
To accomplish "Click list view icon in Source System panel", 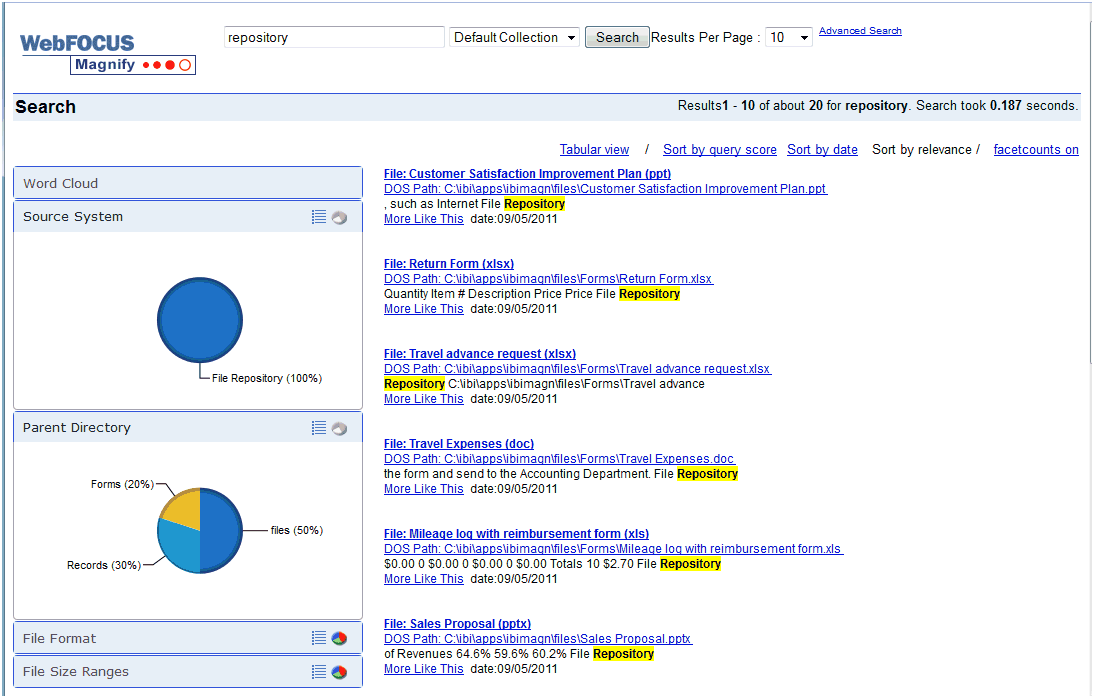I will coord(319,217).
